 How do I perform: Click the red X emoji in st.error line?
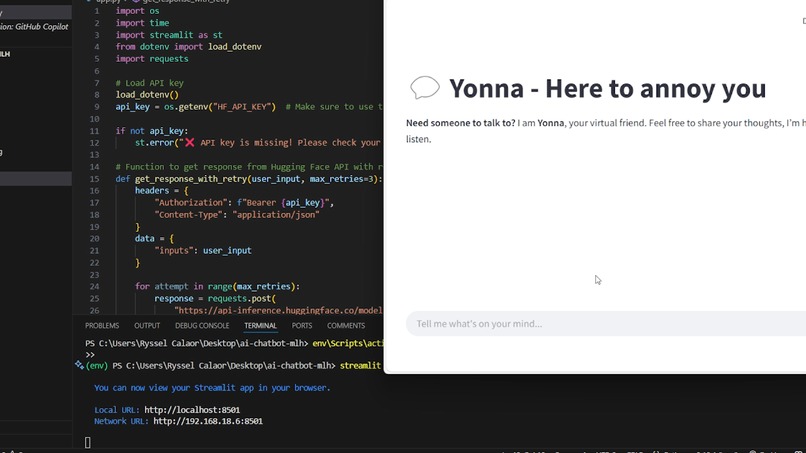[189, 142]
